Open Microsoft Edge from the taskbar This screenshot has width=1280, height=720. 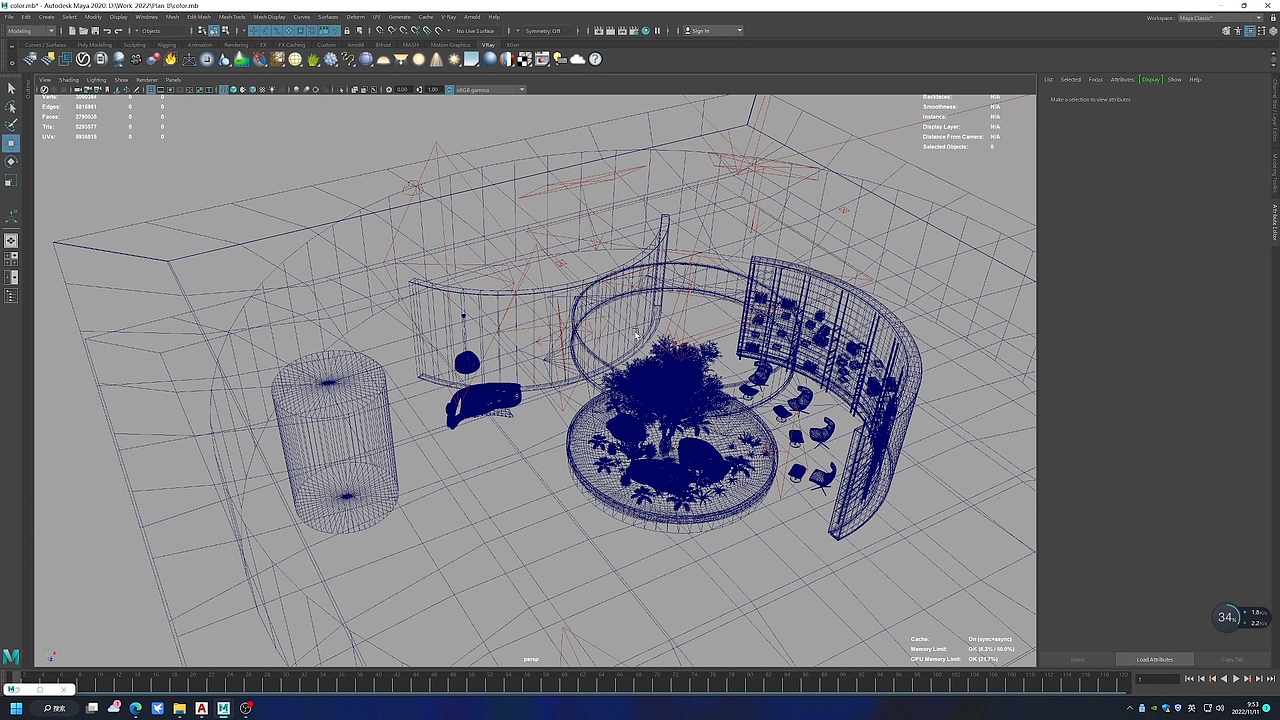pyautogui.click(x=136, y=709)
